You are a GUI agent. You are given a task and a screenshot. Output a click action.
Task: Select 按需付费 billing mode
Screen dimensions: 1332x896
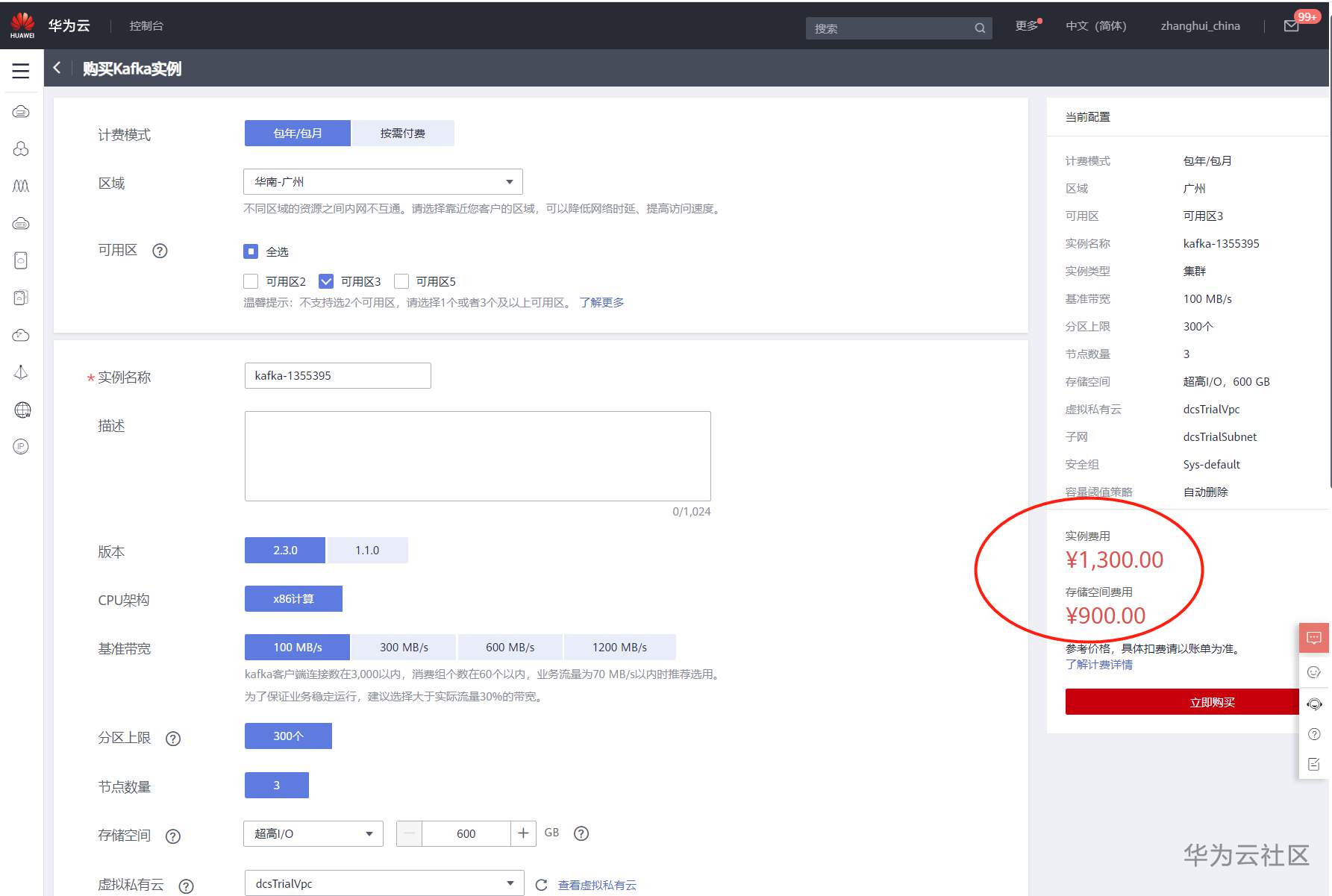403,133
